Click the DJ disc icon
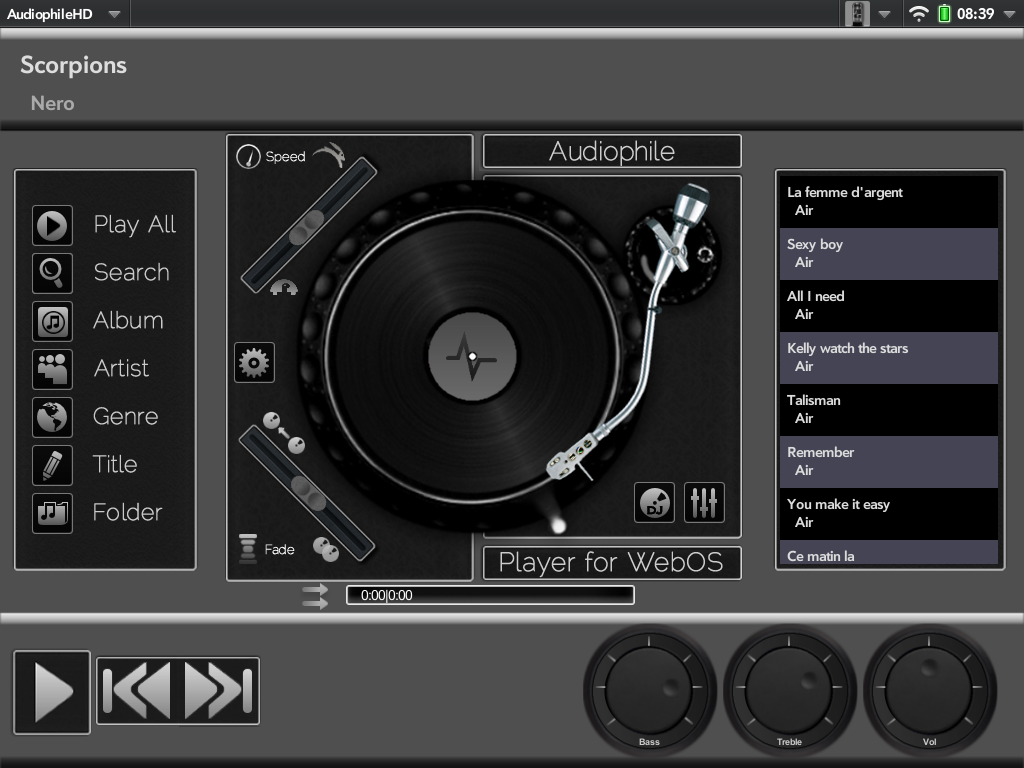 click(x=654, y=502)
